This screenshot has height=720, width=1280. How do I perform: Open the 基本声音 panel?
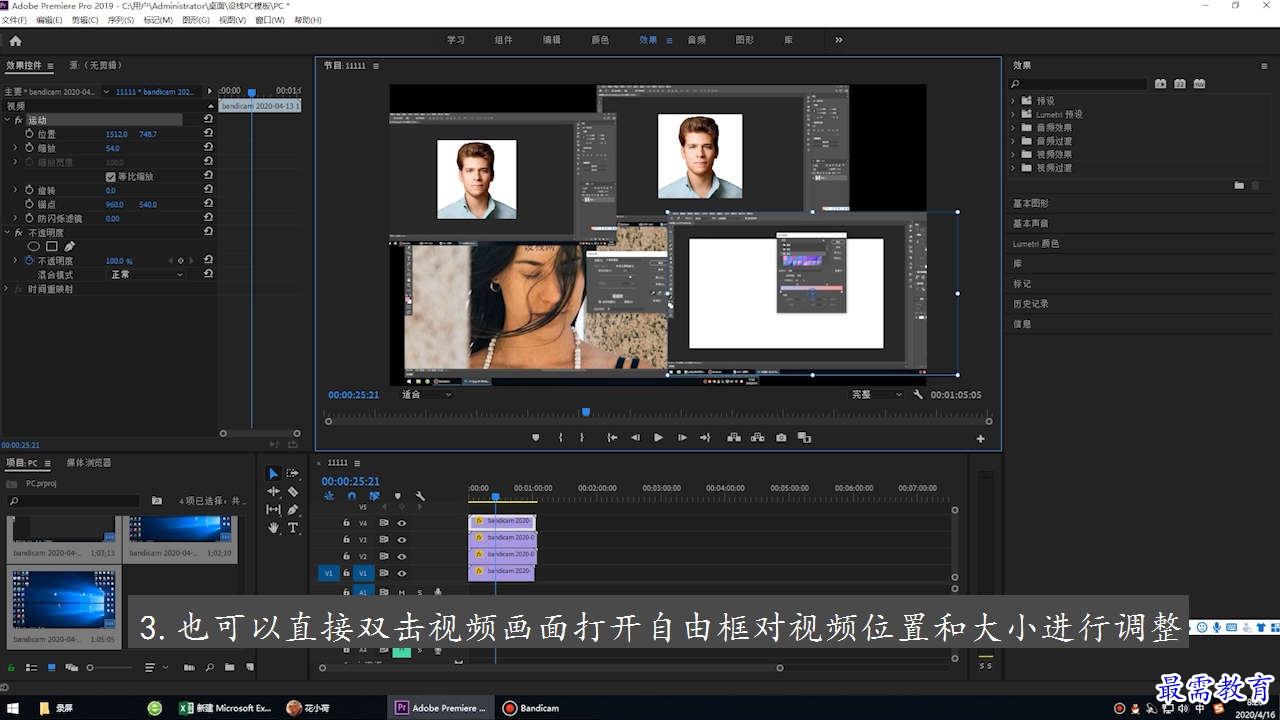coord(1031,224)
